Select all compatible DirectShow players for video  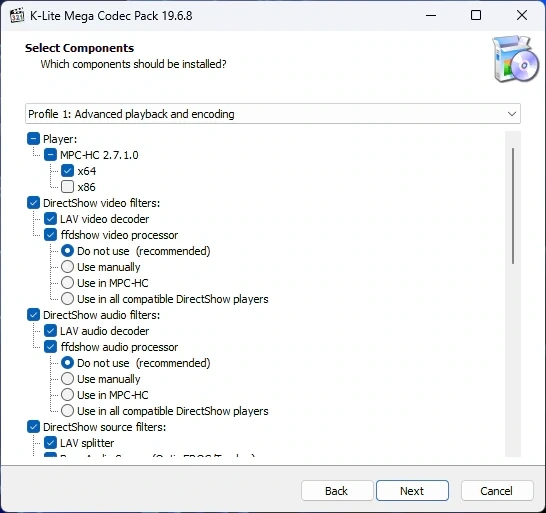[x=67, y=298]
